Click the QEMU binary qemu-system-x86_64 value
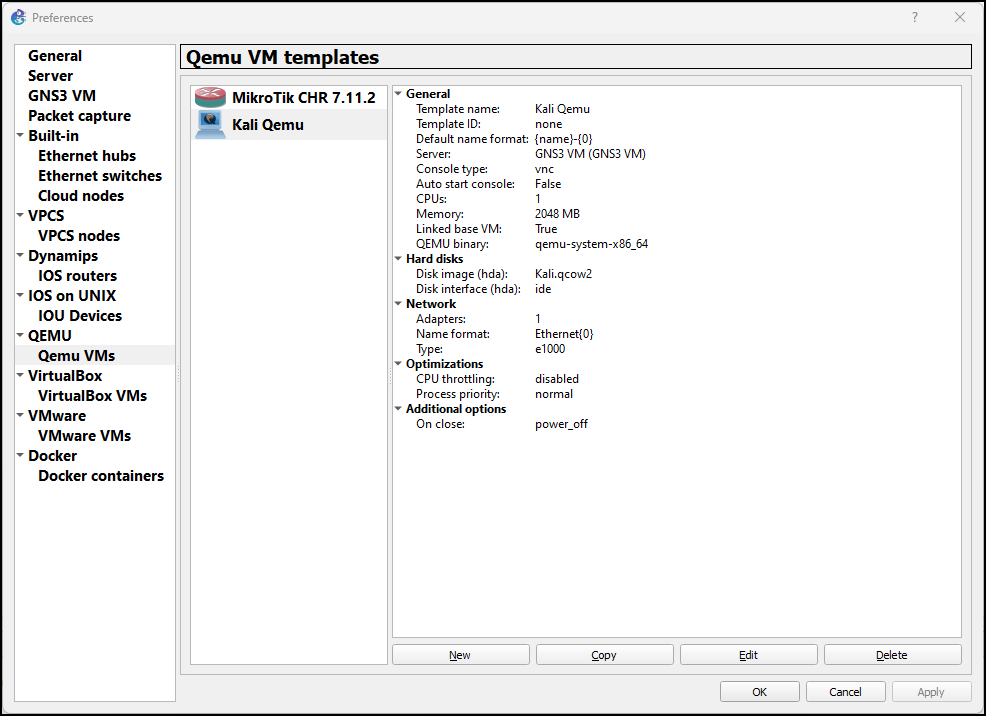The height and width of the screenshot is (716, 986). [x=592, y=244]
